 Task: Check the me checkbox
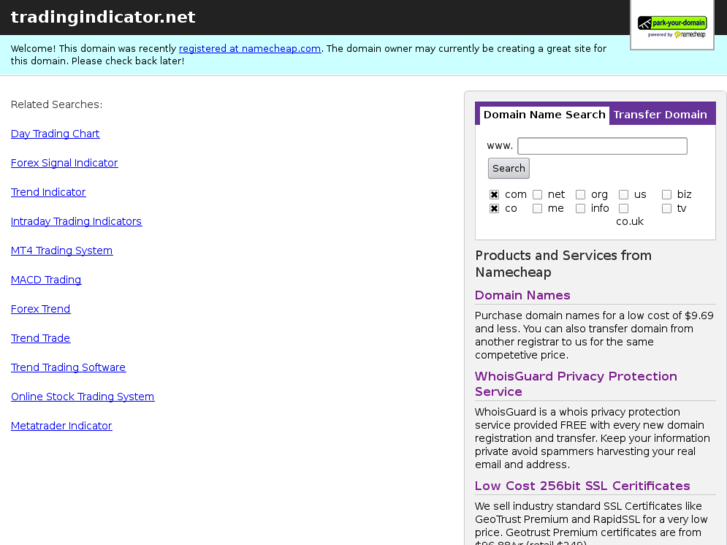click(537, 208)
